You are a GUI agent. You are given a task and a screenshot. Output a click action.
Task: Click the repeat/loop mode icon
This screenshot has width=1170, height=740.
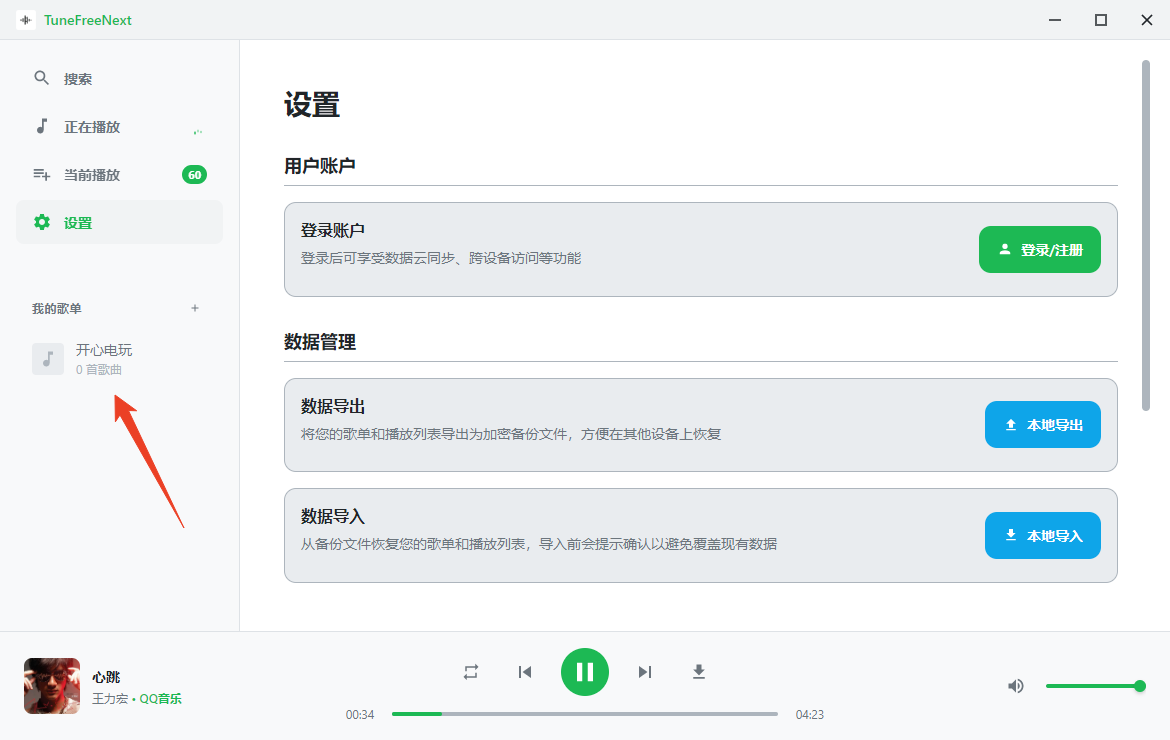(x=471, y=672)
